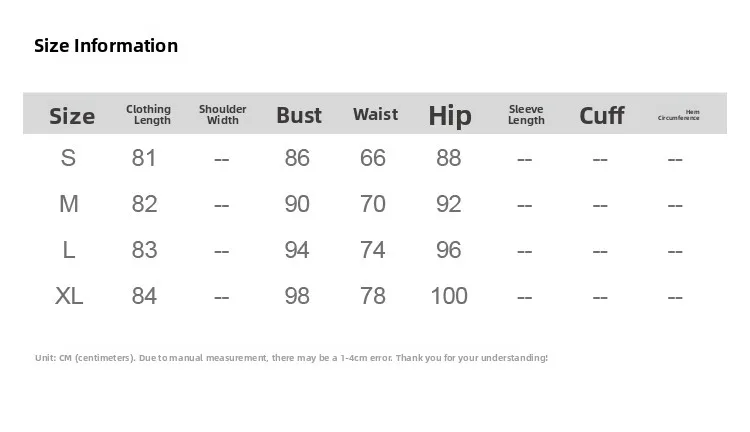This screenshot has height=432, width=750.
Task: Click the Shoulder Width column header
Action: (222, 115)
